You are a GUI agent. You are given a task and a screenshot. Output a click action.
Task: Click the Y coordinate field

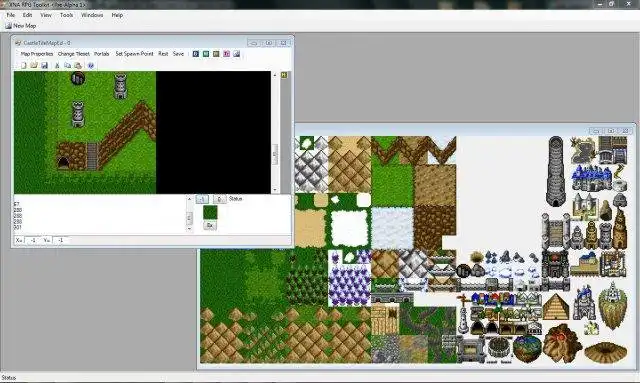pos(60,240)
